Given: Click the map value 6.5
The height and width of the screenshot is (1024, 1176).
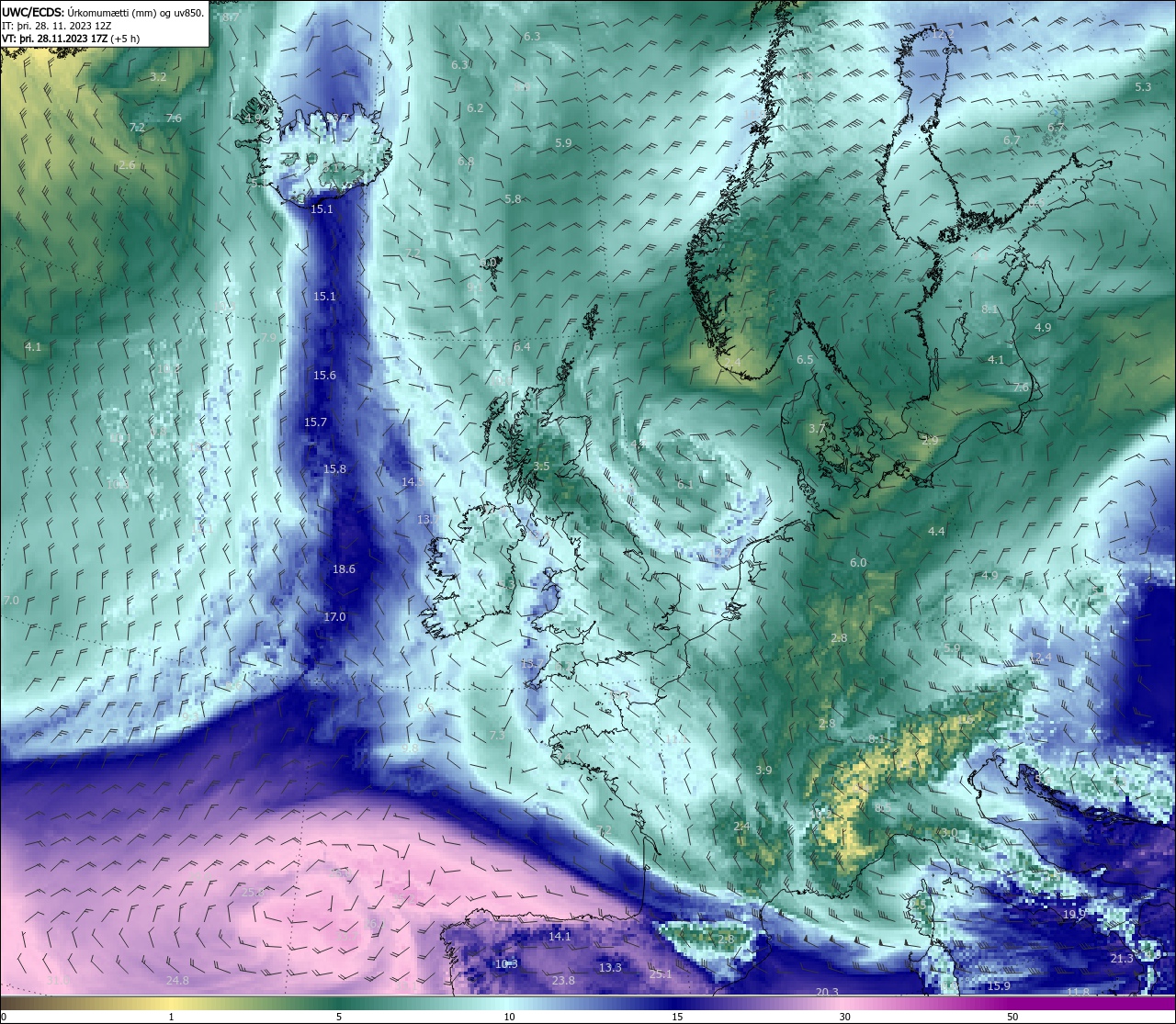Looking at the screenshot, I should pos(805,360).
